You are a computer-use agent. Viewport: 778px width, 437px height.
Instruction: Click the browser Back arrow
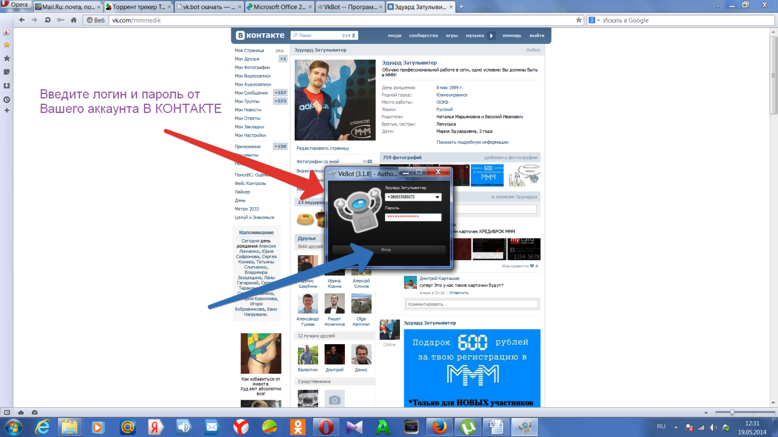(x=22, y=20)
